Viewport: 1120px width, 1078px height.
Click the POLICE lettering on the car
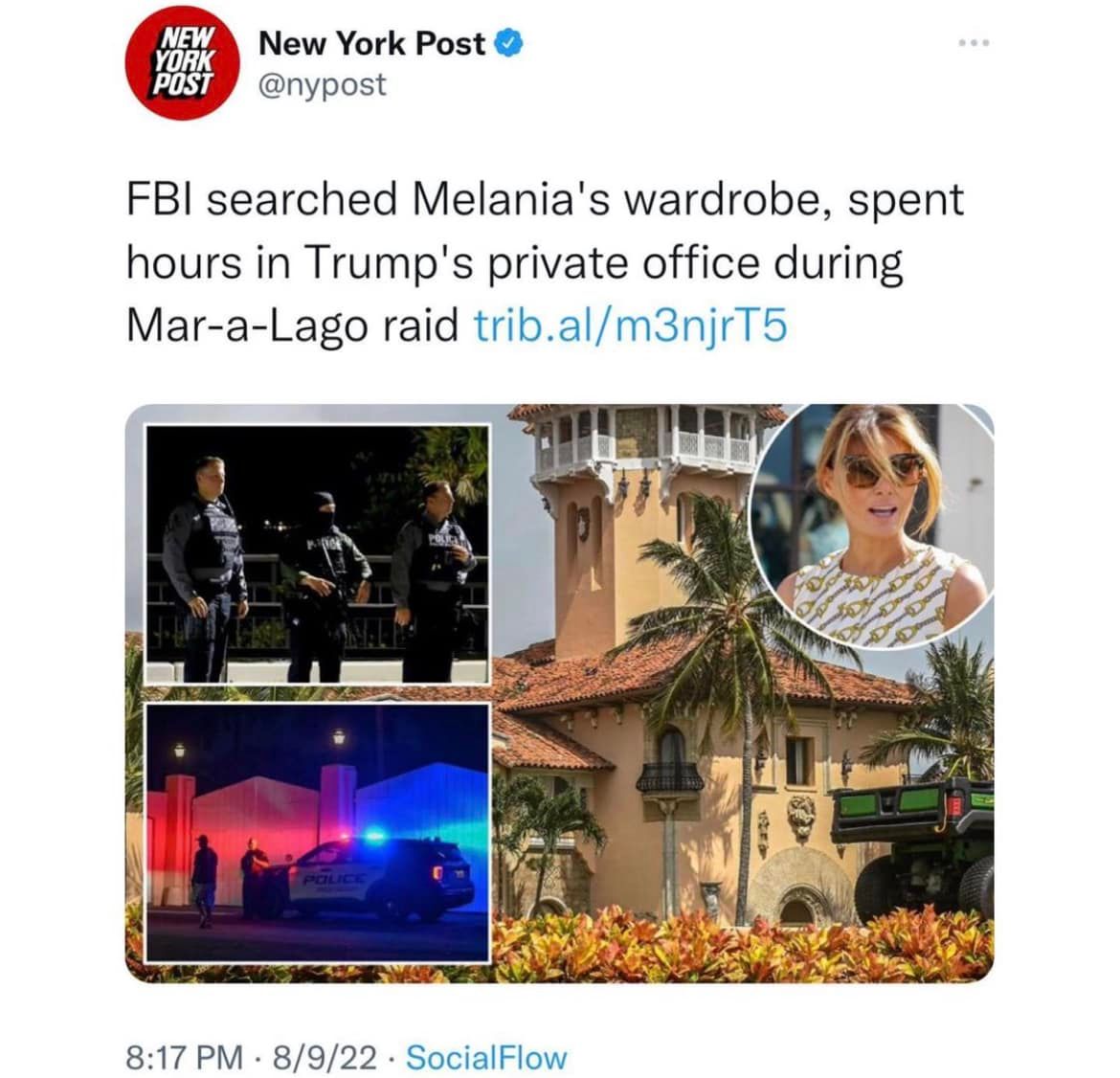[x=334, y=877]
